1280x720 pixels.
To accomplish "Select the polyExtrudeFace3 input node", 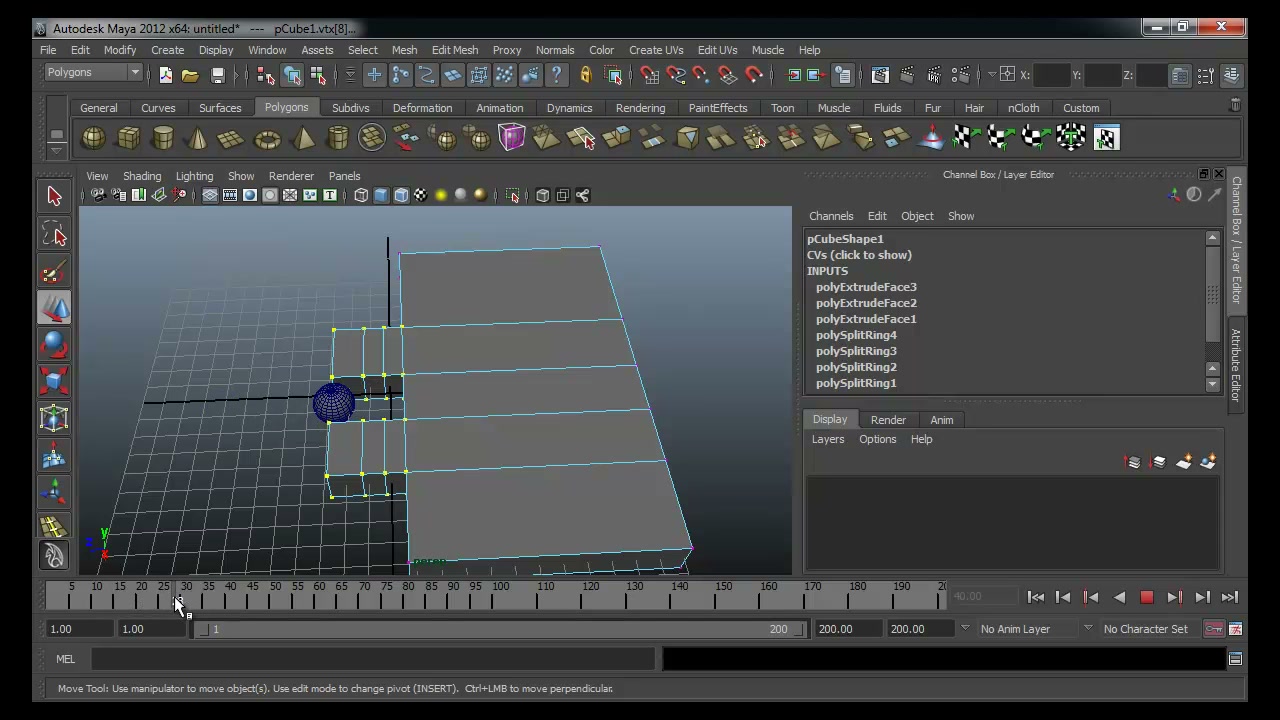I will 866,287.
